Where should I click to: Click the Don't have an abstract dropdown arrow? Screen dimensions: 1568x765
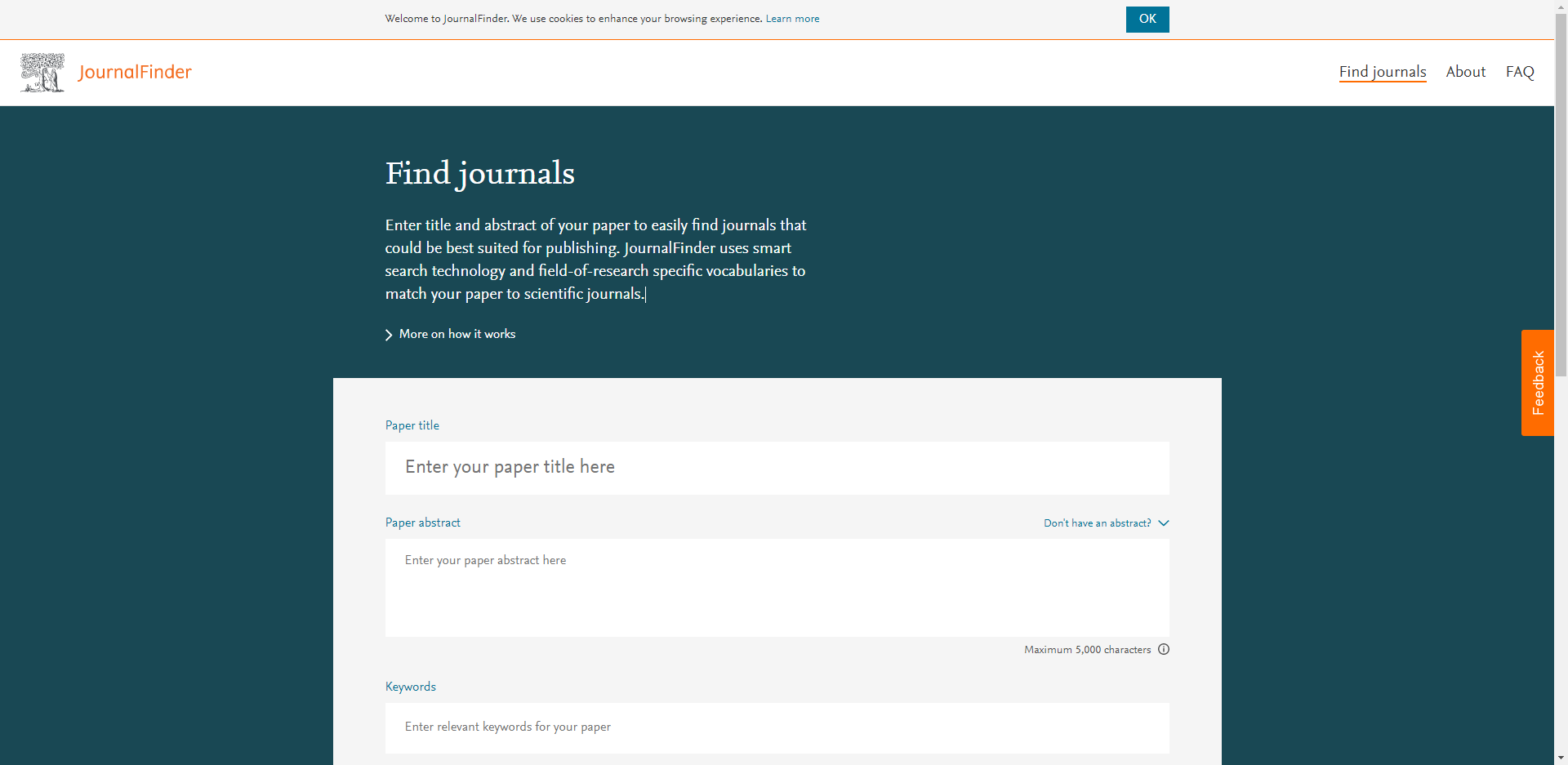(1164, 523)
